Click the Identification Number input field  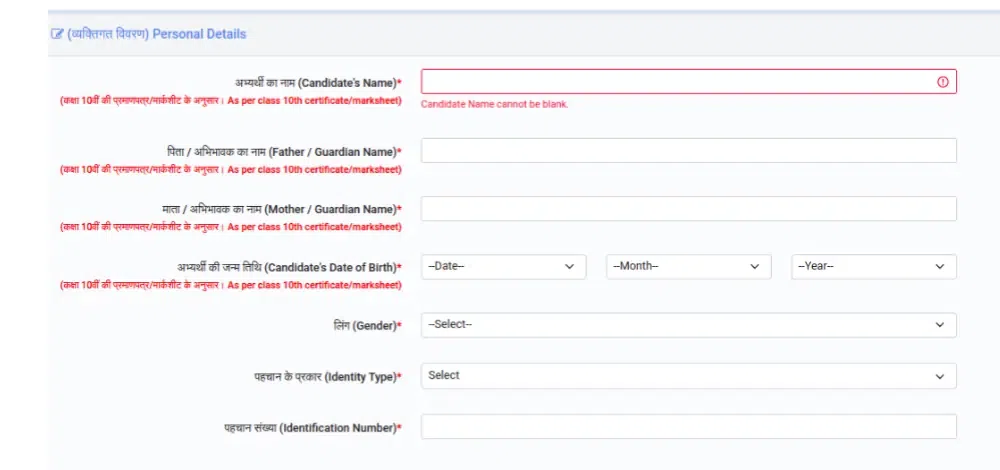(688, 427)
